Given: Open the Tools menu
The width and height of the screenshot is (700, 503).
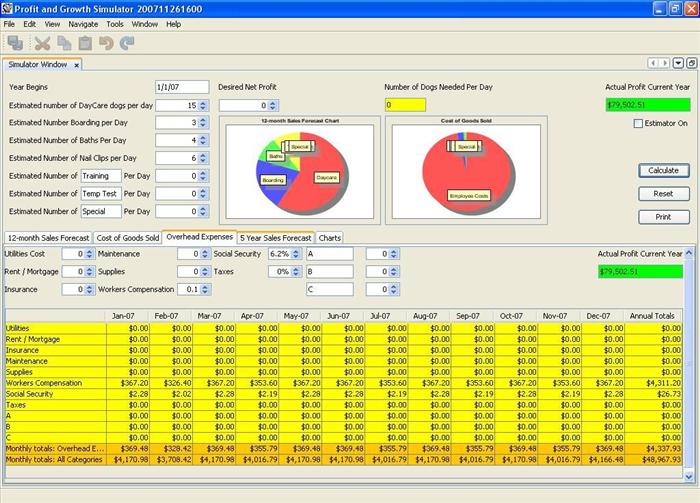Looking at the screenshot, I should point(115,24).
